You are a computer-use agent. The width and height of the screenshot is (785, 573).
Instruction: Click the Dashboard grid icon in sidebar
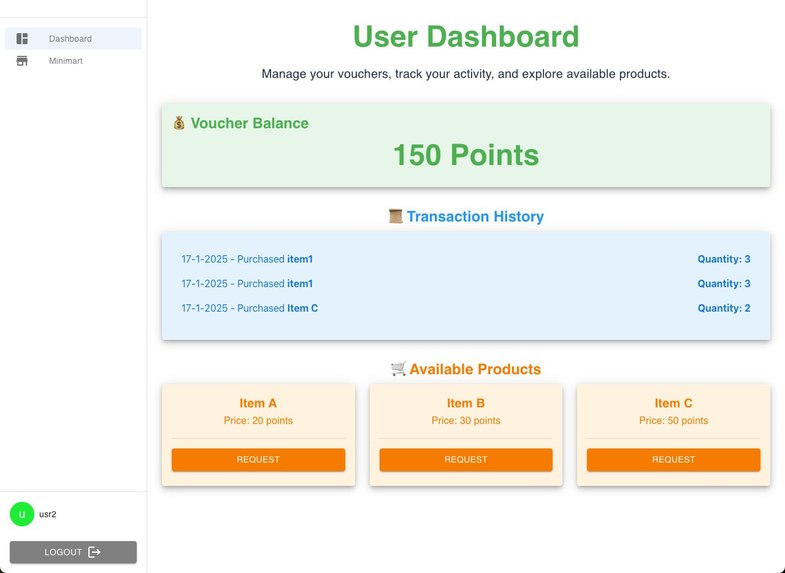(x=22, y=39)
